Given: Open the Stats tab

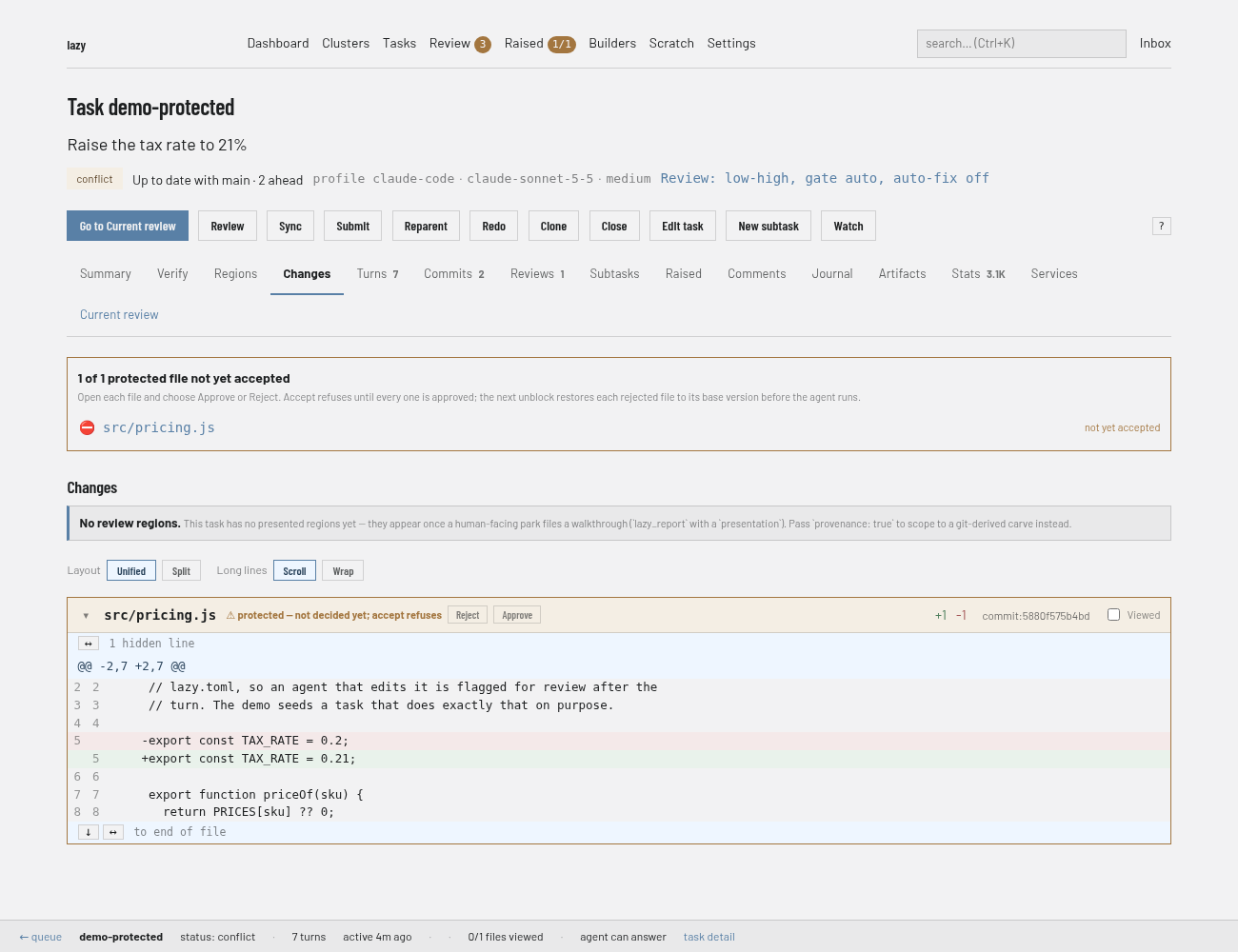Looking at the screenshot, I should coord(978,274).
